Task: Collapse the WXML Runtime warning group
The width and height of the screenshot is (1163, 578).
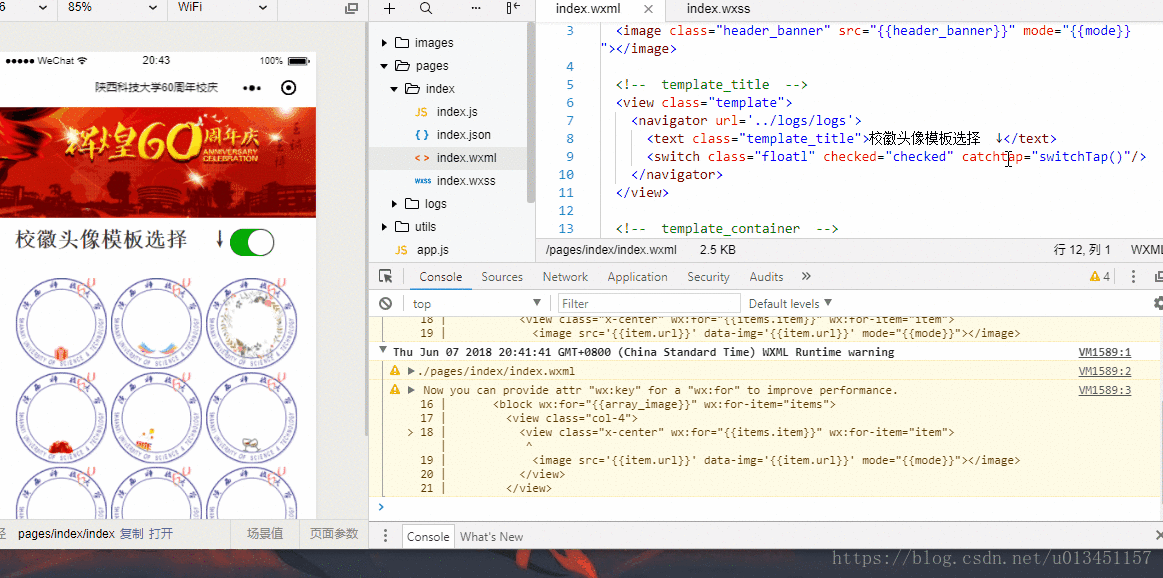Action: click(x=383, y=349)
